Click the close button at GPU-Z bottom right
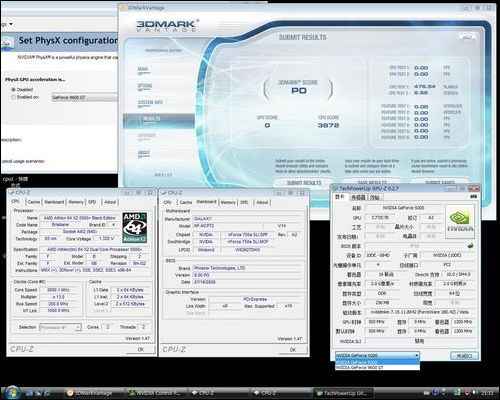This screenshot has height=400, width=500. tap(465, 356)
